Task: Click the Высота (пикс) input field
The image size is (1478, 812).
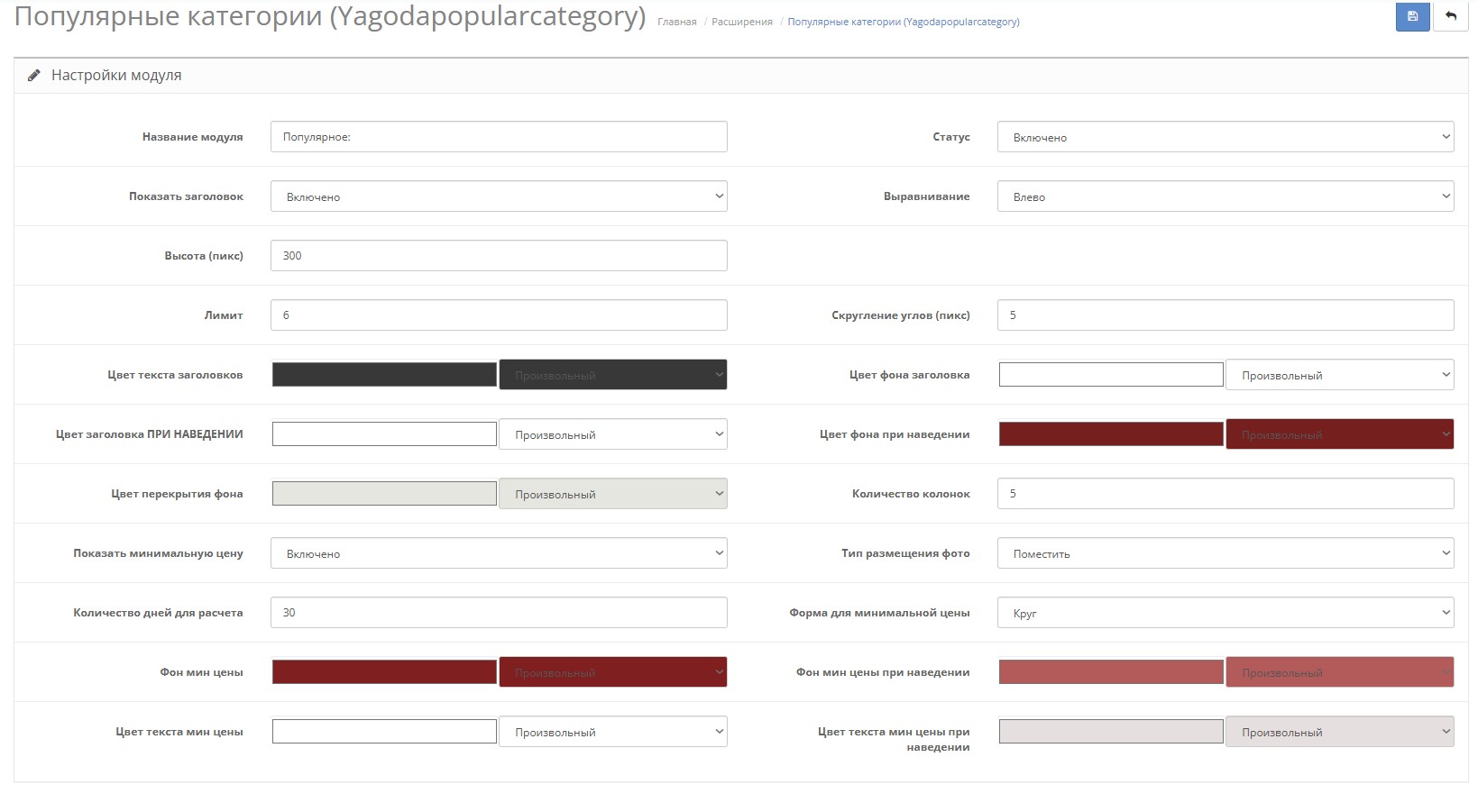Action: point(499,256)
